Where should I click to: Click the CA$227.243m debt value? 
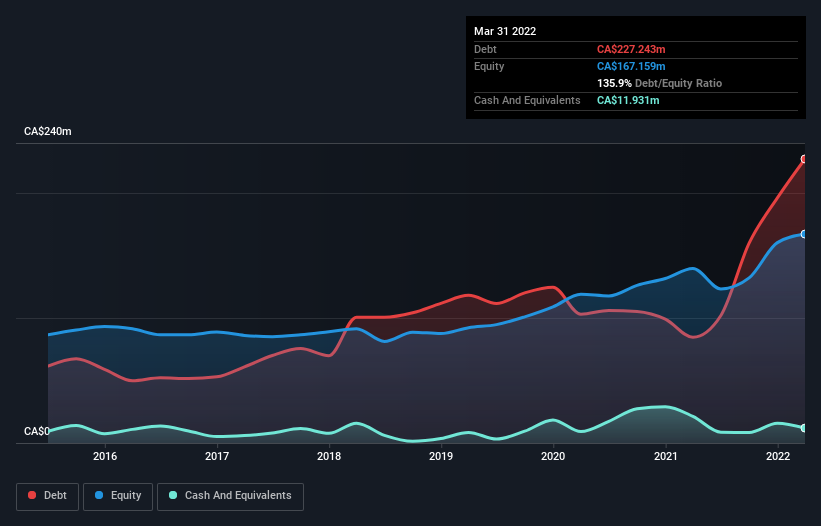click(631, 49)
